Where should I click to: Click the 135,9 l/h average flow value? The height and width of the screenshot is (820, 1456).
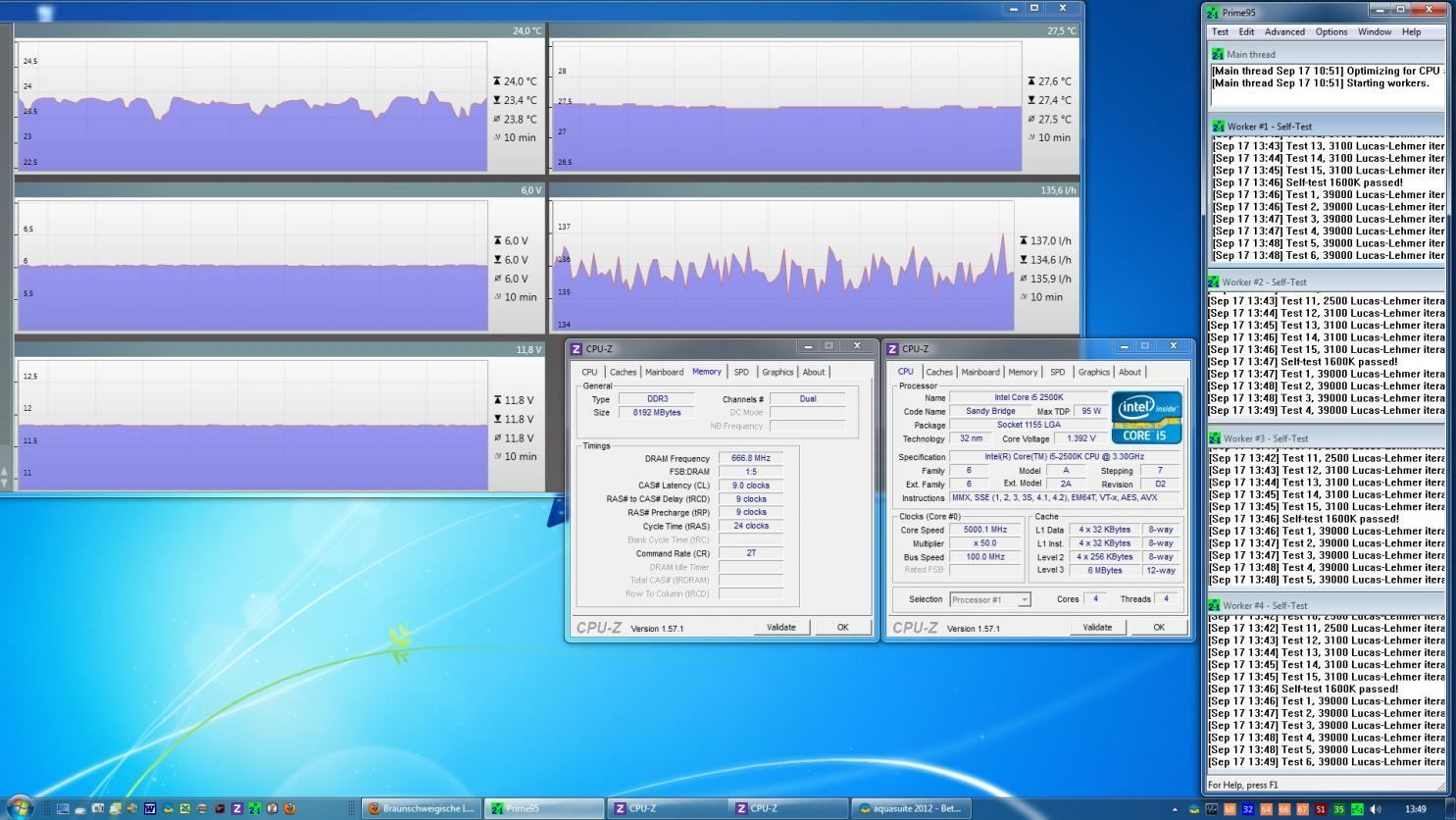1050,279
